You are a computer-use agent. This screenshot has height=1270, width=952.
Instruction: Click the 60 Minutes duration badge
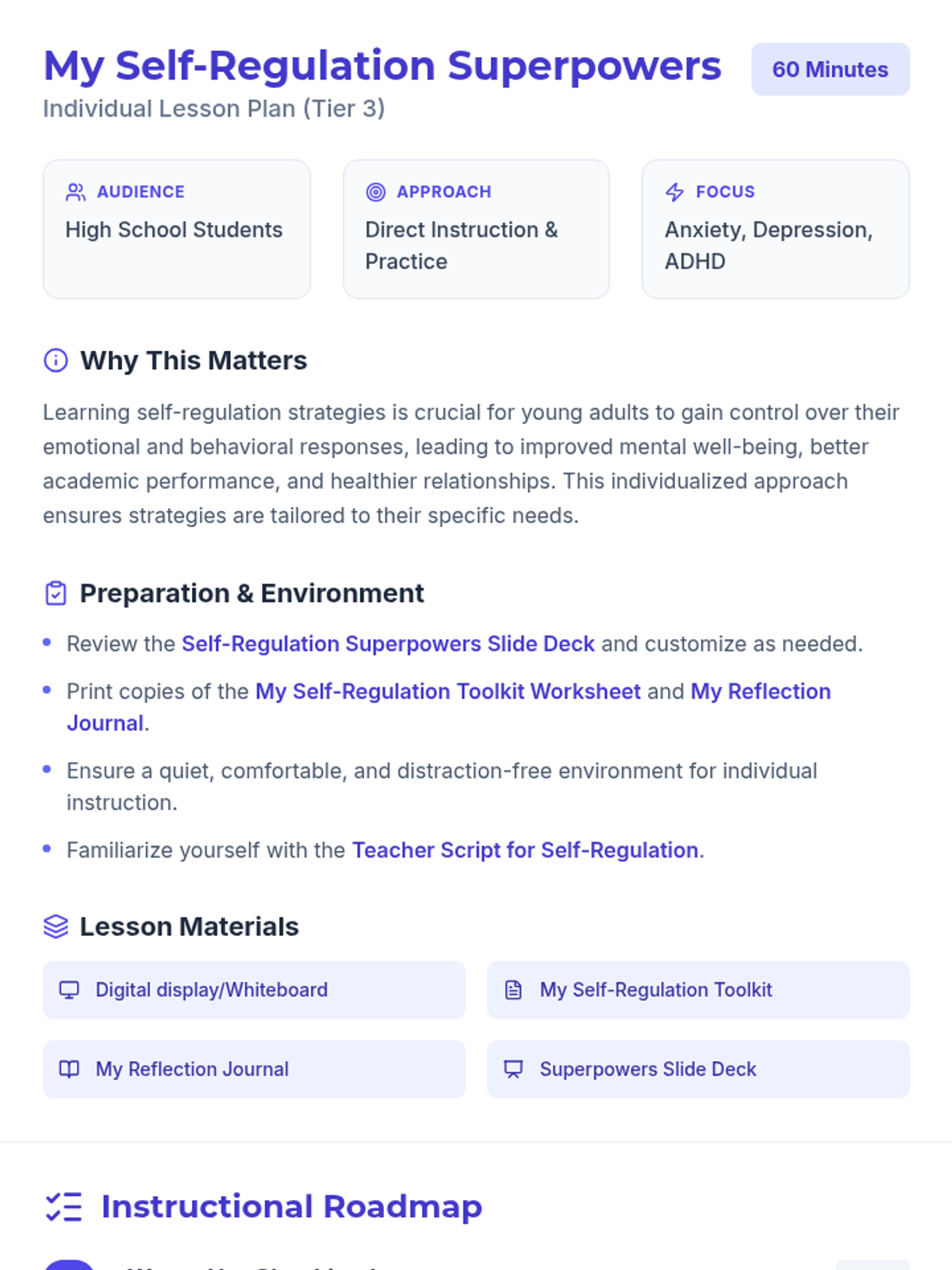pyautogui.click(x=830, y=70)
